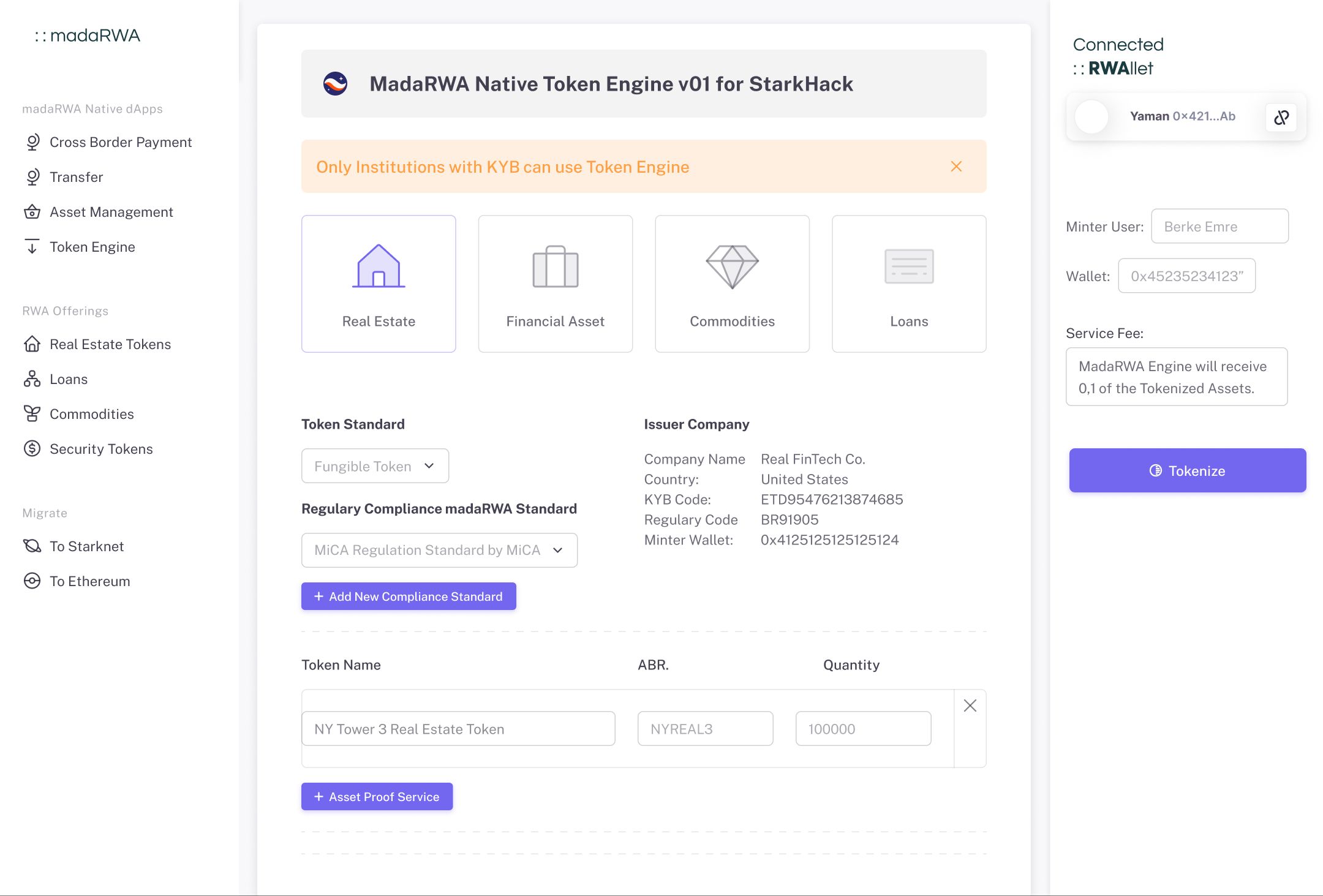
Task: Click the Yaman 0×421...Ab wallet chip
Action: 1186,116
